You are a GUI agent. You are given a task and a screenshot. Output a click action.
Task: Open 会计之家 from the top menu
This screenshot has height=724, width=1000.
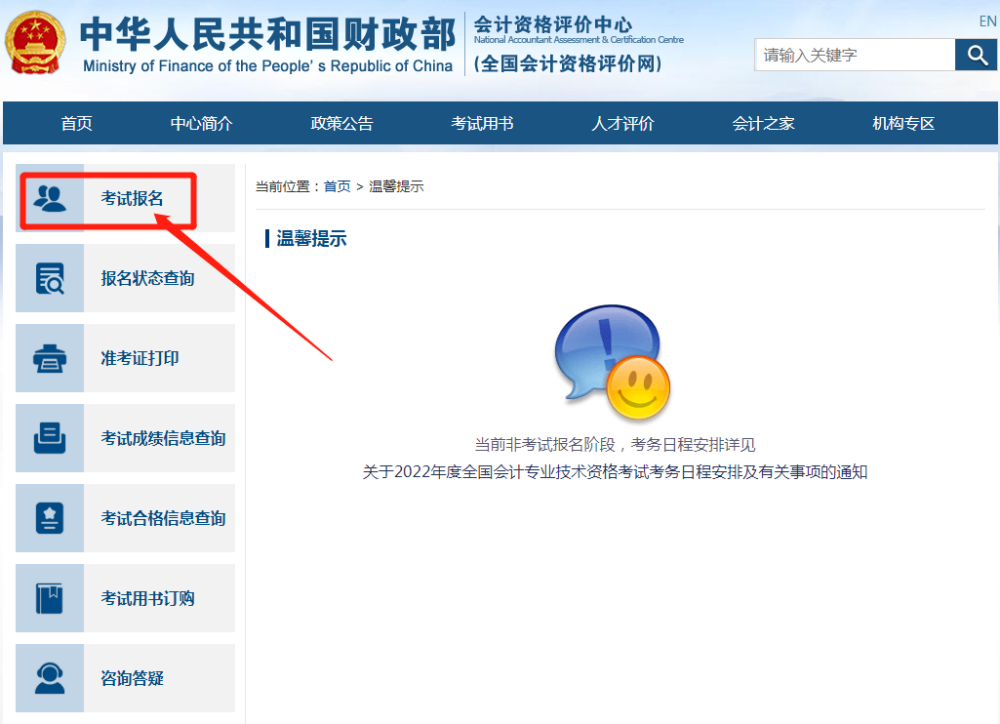point(763,124)
